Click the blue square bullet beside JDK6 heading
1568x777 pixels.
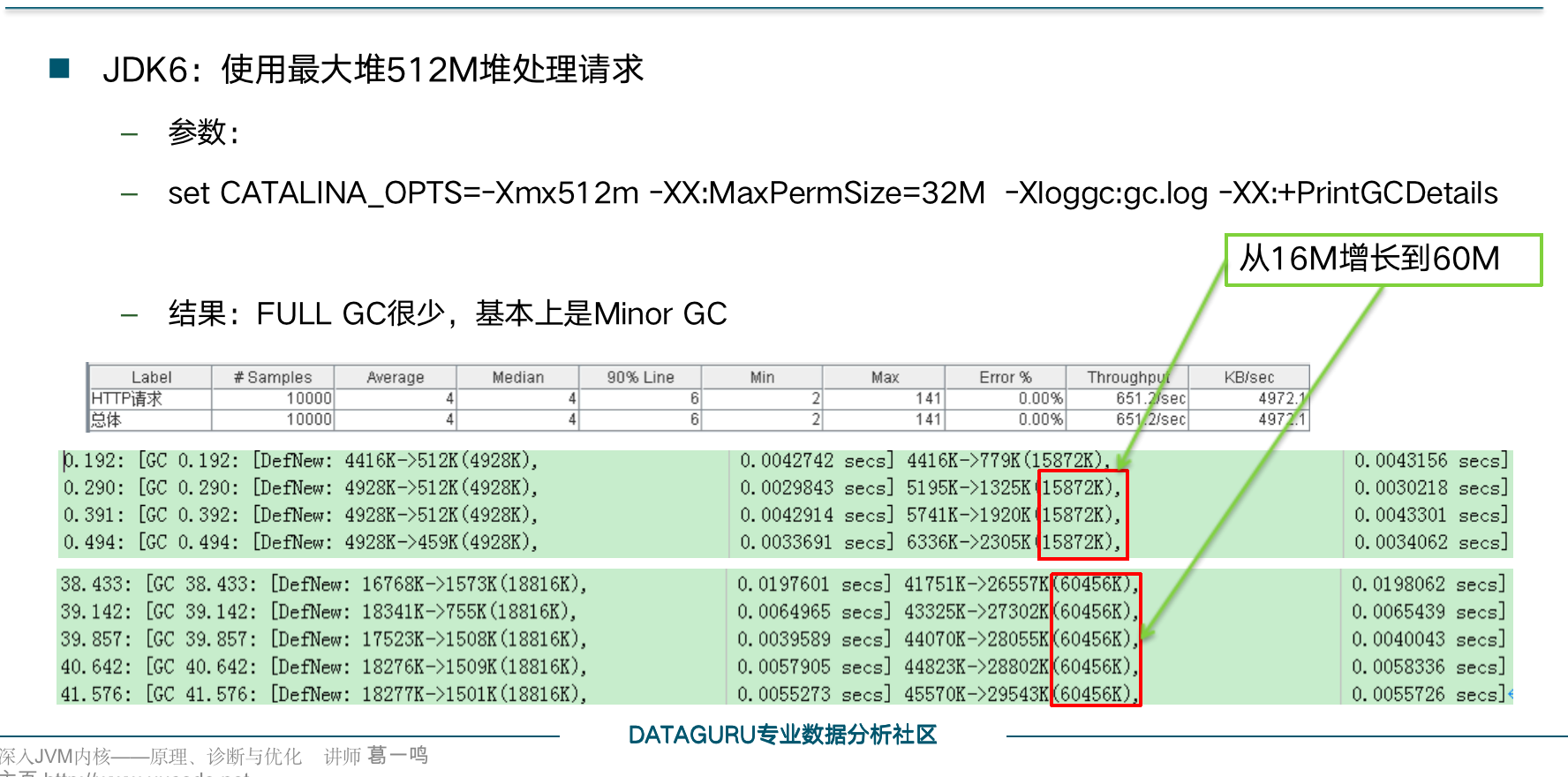[x=59, y=68]
